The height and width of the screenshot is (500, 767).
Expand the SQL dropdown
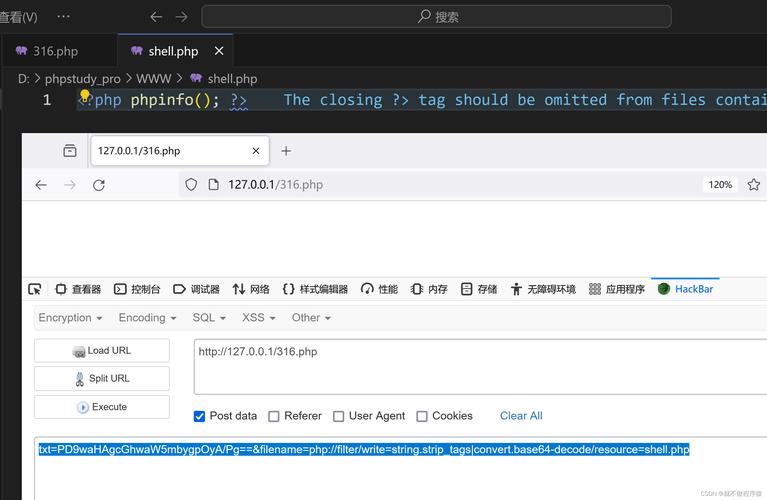point(209,318)
